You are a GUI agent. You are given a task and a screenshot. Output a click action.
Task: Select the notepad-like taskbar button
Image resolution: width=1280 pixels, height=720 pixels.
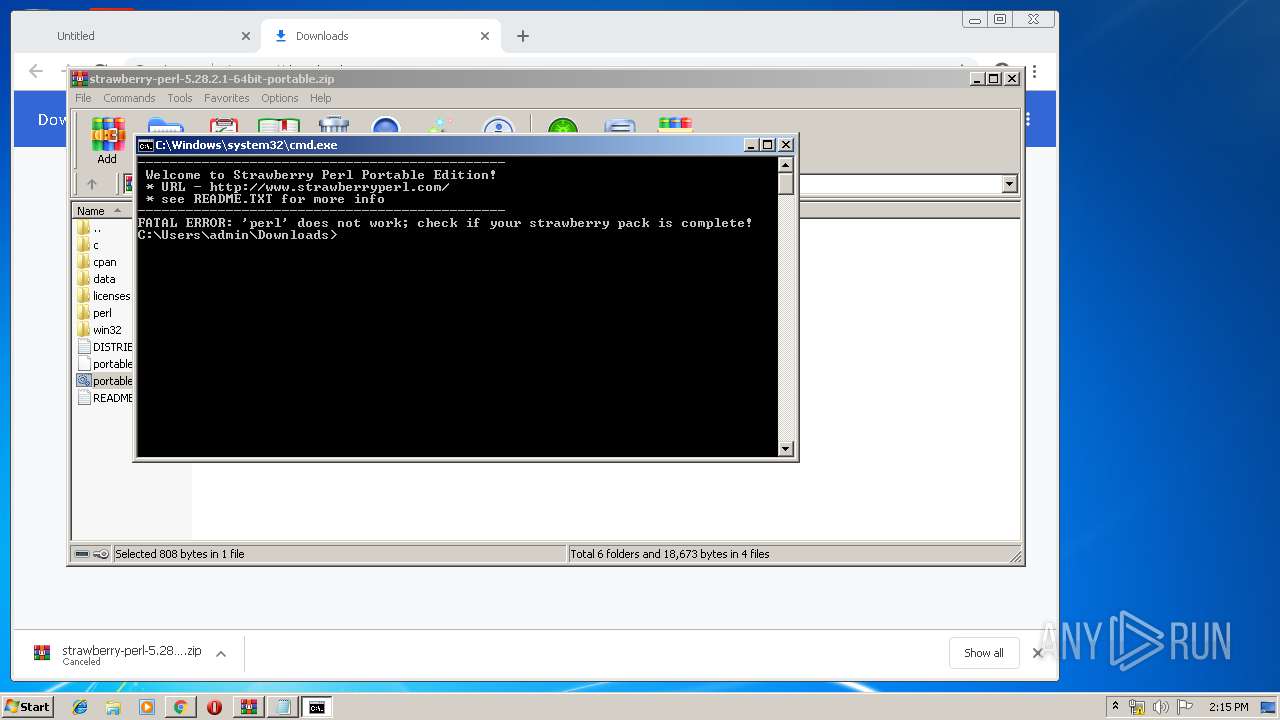tap(283, 707)
